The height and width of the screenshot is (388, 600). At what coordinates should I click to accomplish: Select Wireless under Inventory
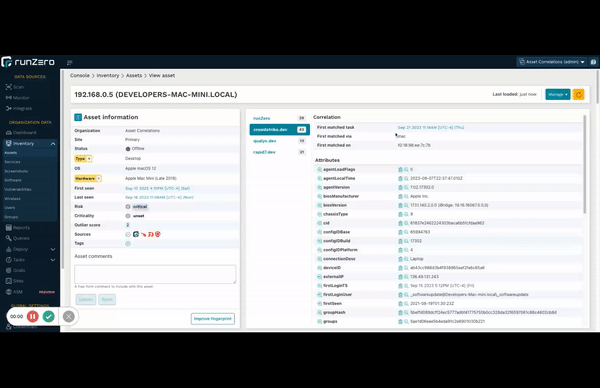point(12,199)
